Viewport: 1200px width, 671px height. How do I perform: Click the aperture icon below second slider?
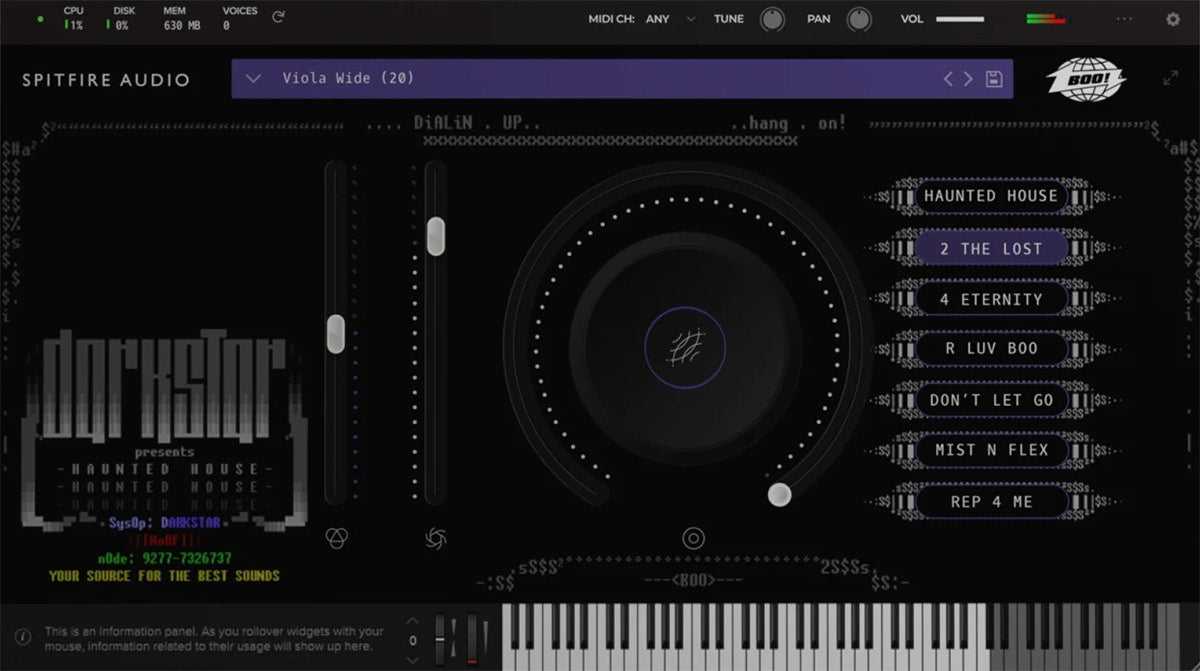[435, 538]
